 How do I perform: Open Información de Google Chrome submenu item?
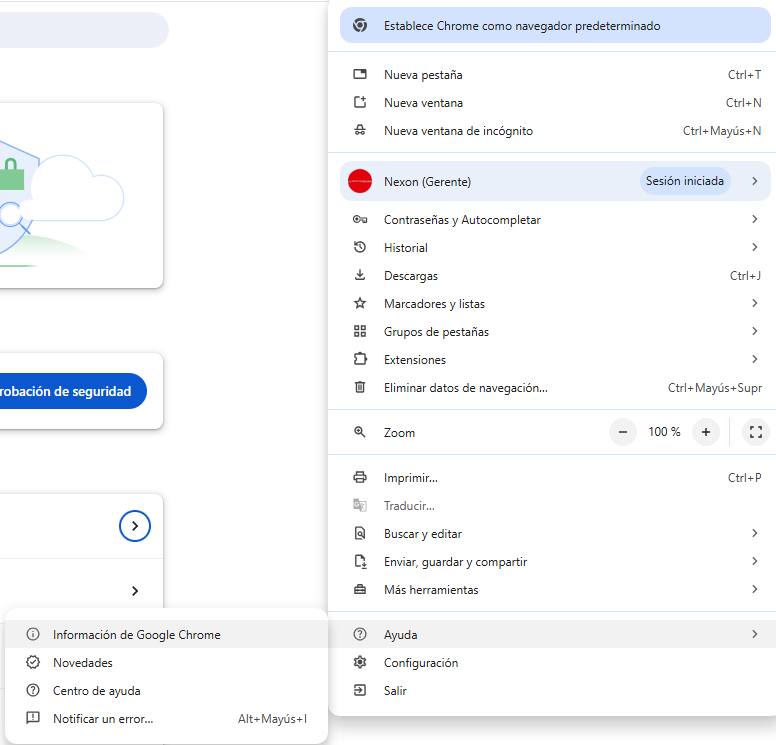tap(167, 634)
